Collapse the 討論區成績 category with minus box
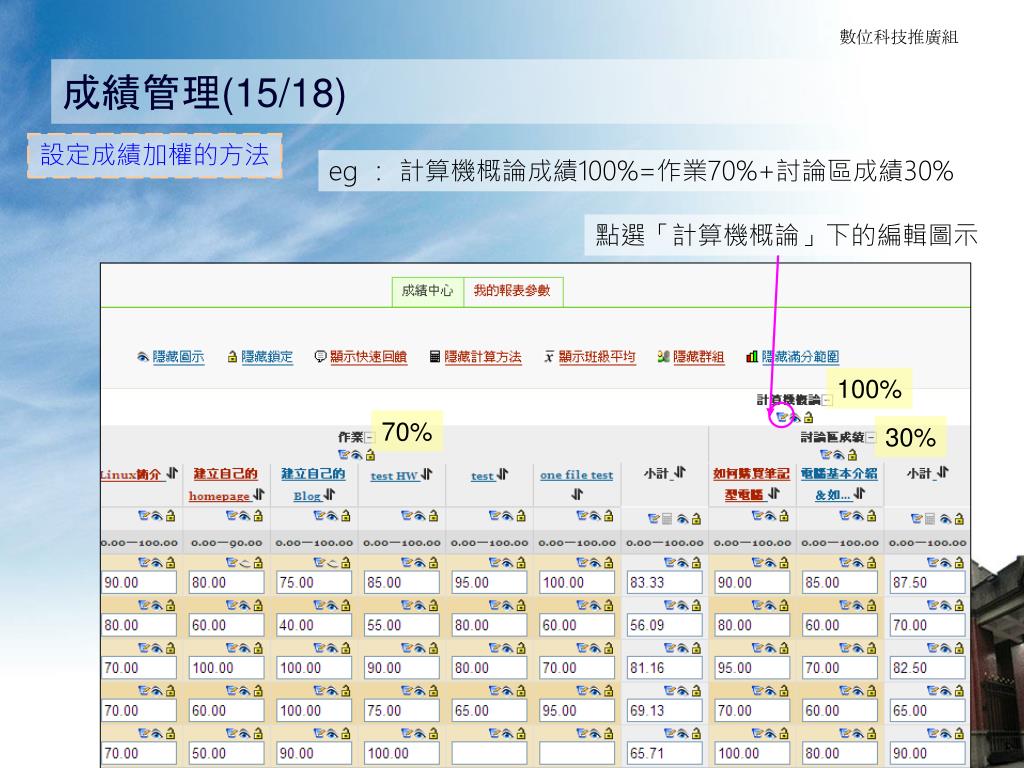The height and width of the screenshot is (768, 1024). pyautogui.click(x=871, y=438)
